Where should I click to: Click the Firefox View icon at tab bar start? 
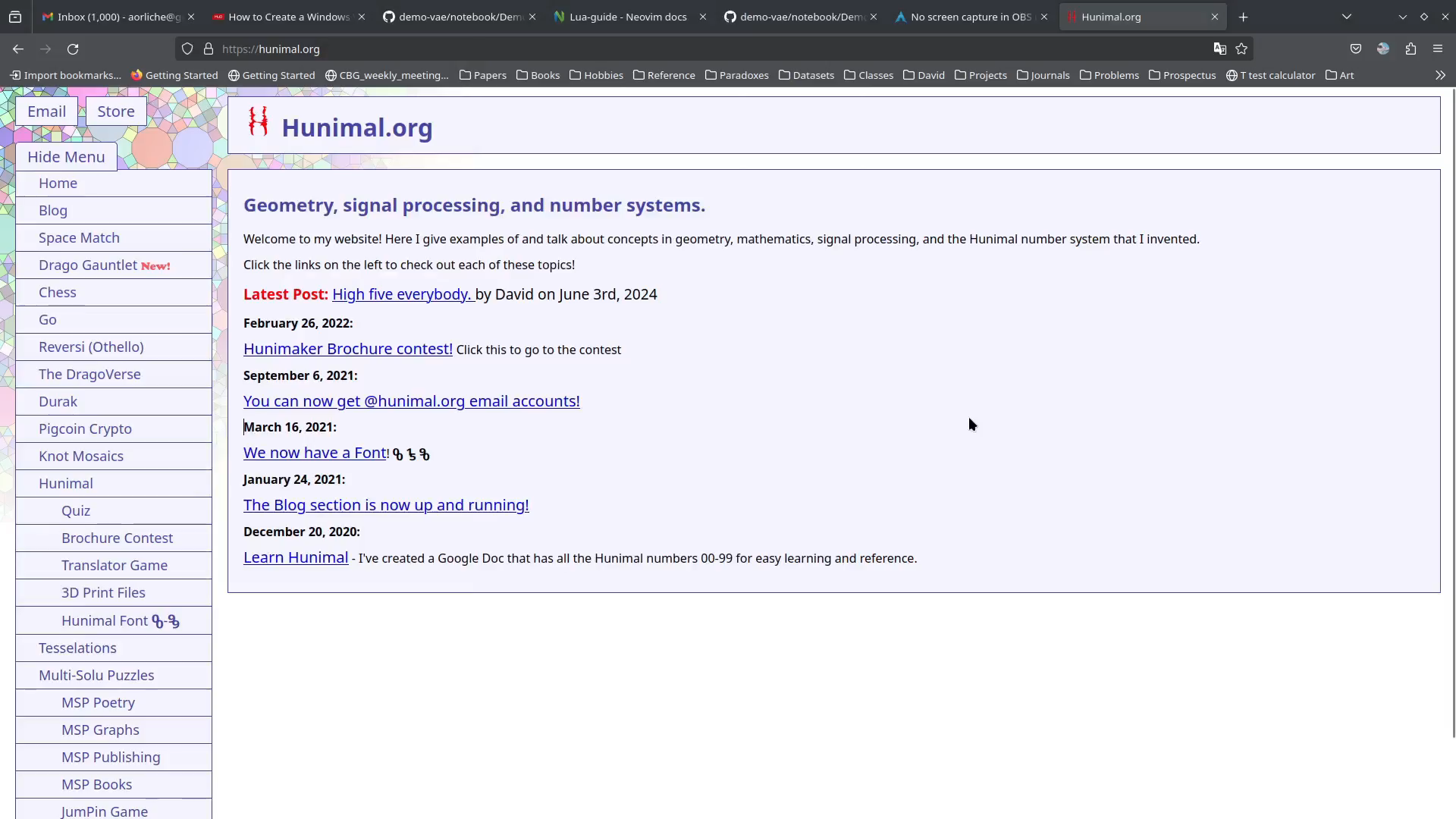pos(15,17)
